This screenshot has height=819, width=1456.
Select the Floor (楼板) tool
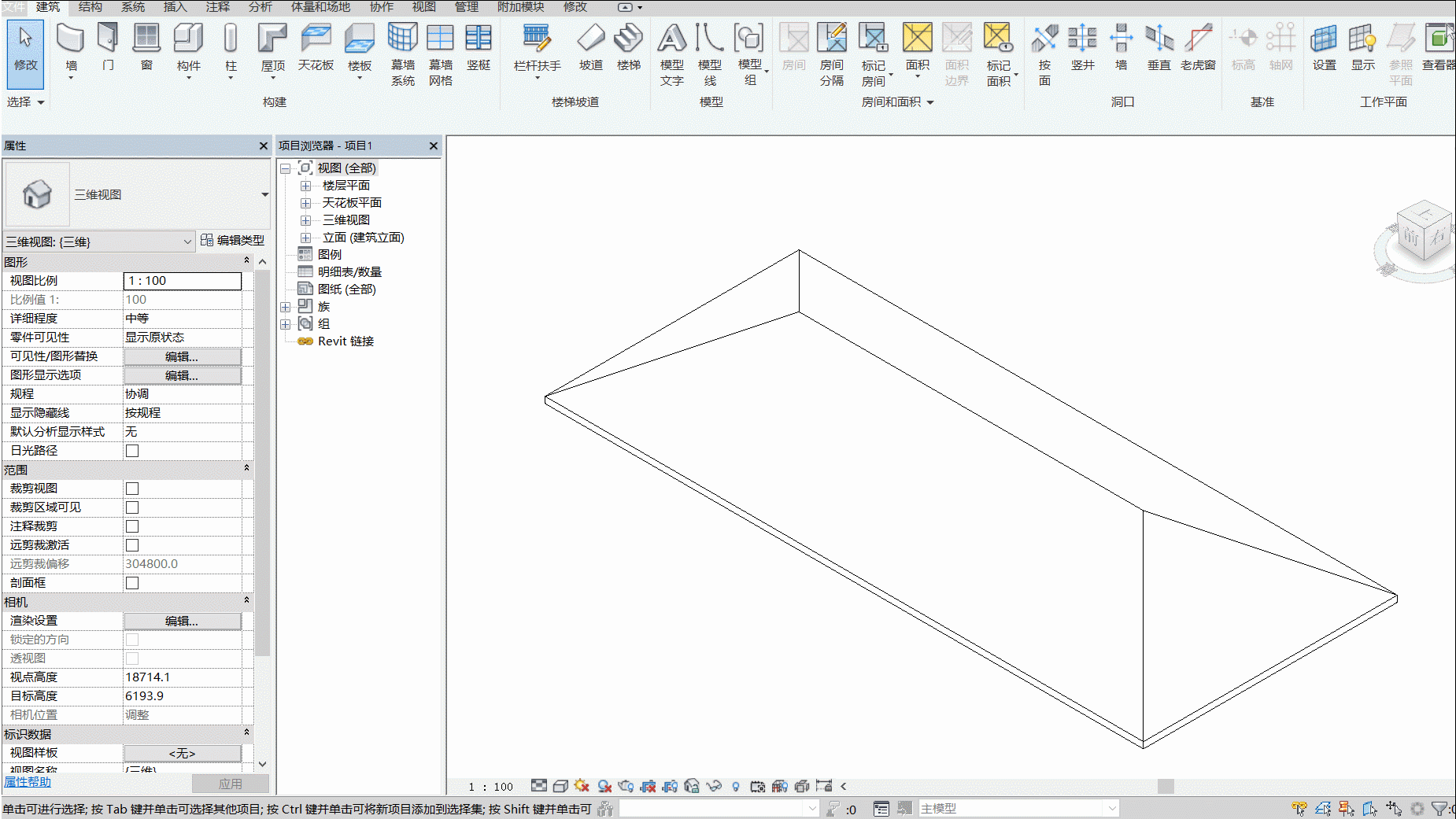(360, 49)
